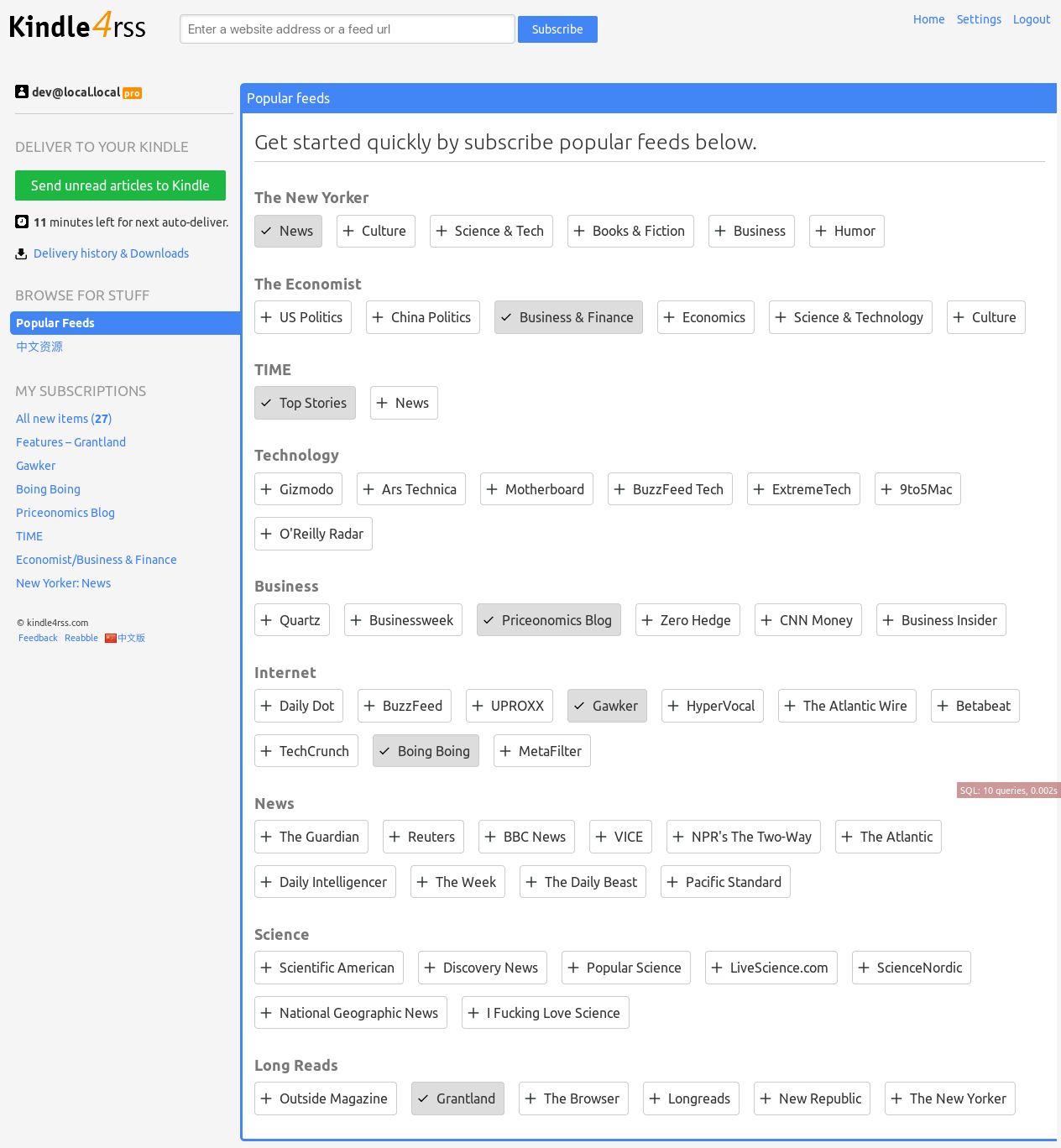Open Delivery history & Downloads
Screen dimensions: 1061x1148
pos(111,253)
